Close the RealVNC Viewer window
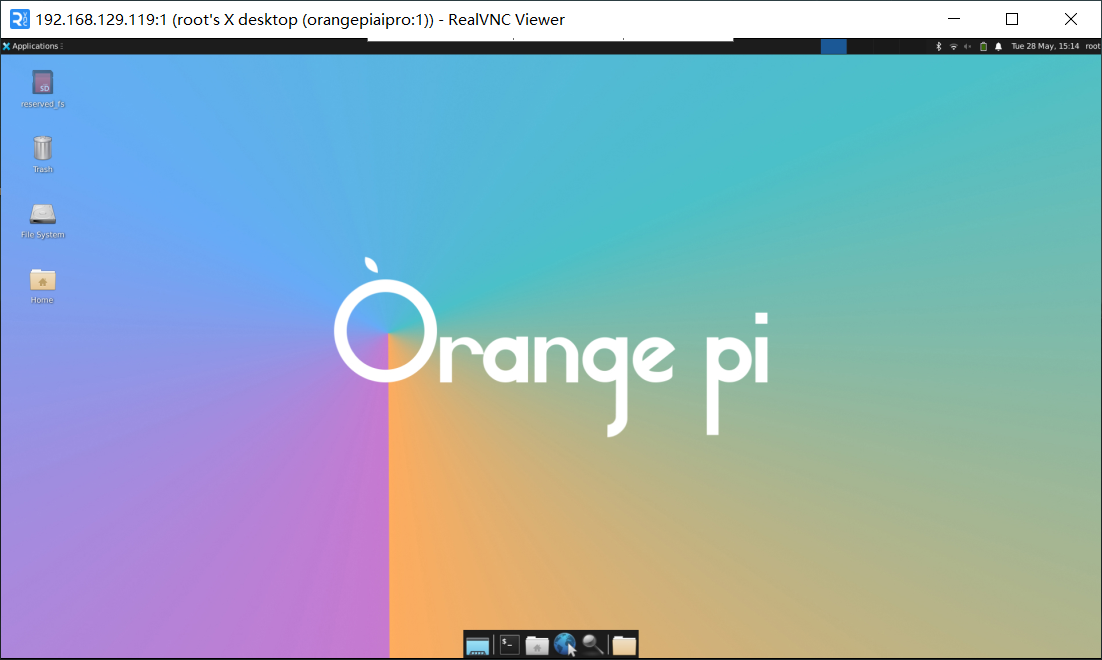 click(1071, 19)
